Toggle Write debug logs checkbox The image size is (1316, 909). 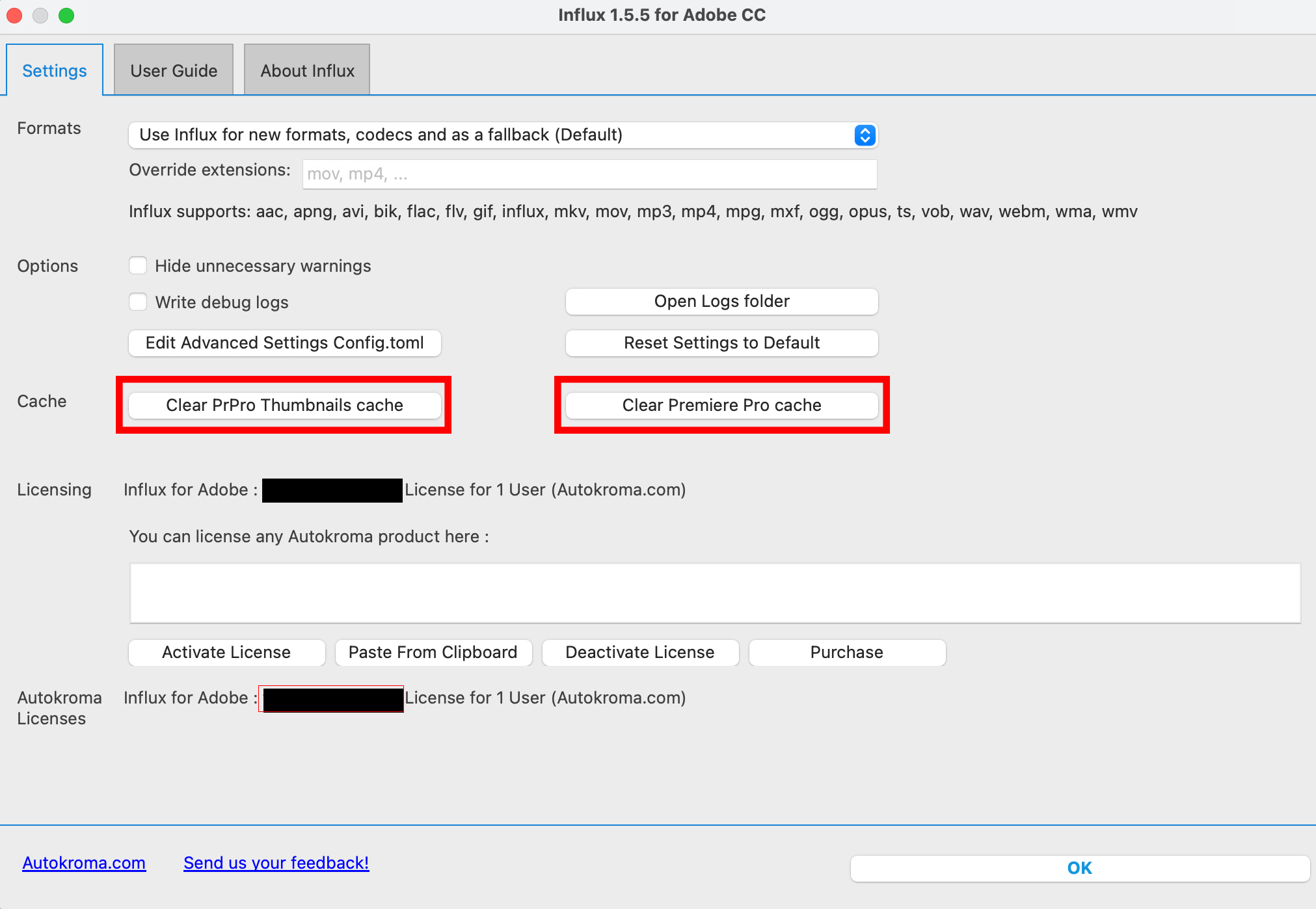[x=138, y=302]
